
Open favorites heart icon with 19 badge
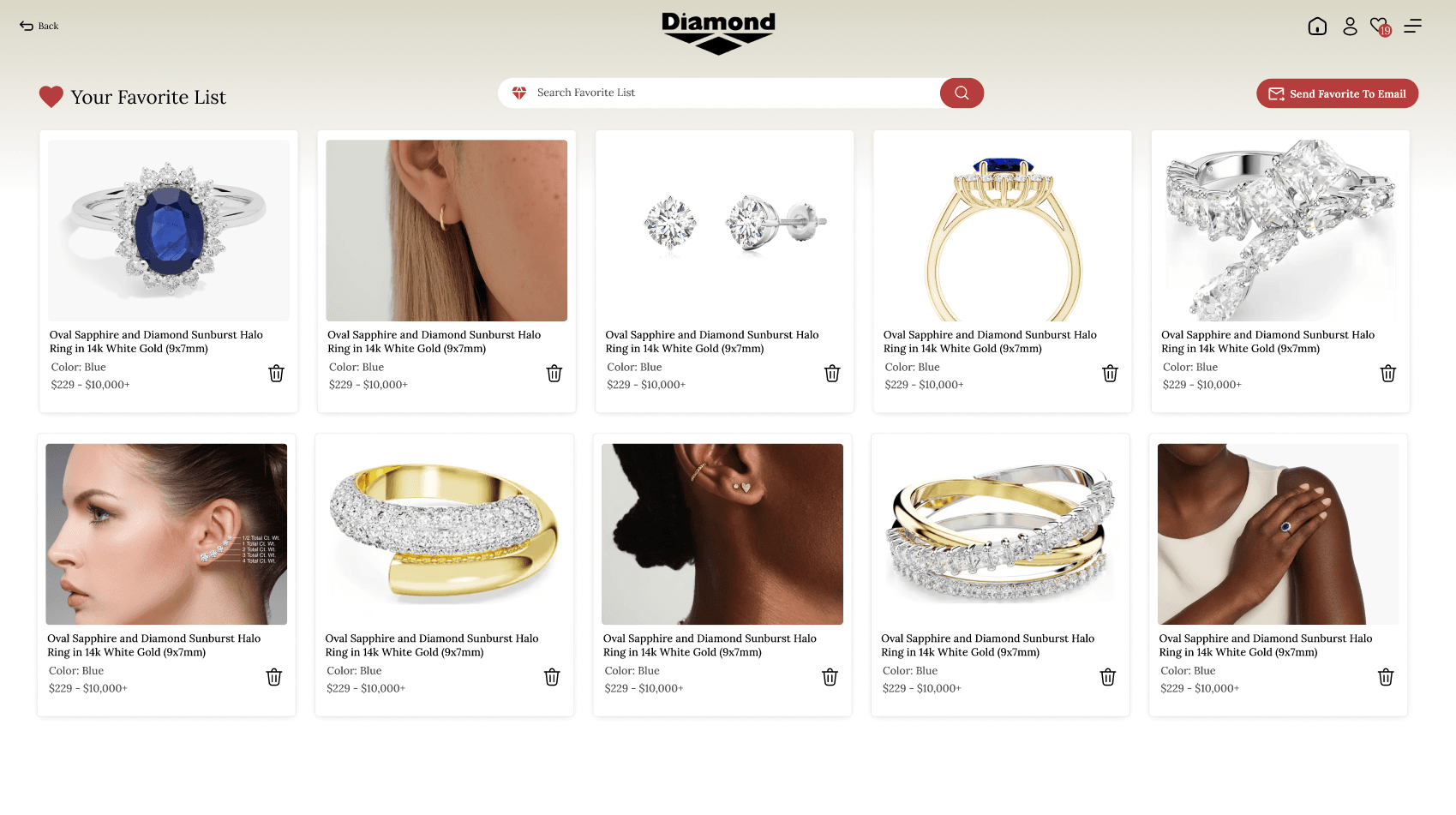pyautogui.click(x=1380, y=27)
